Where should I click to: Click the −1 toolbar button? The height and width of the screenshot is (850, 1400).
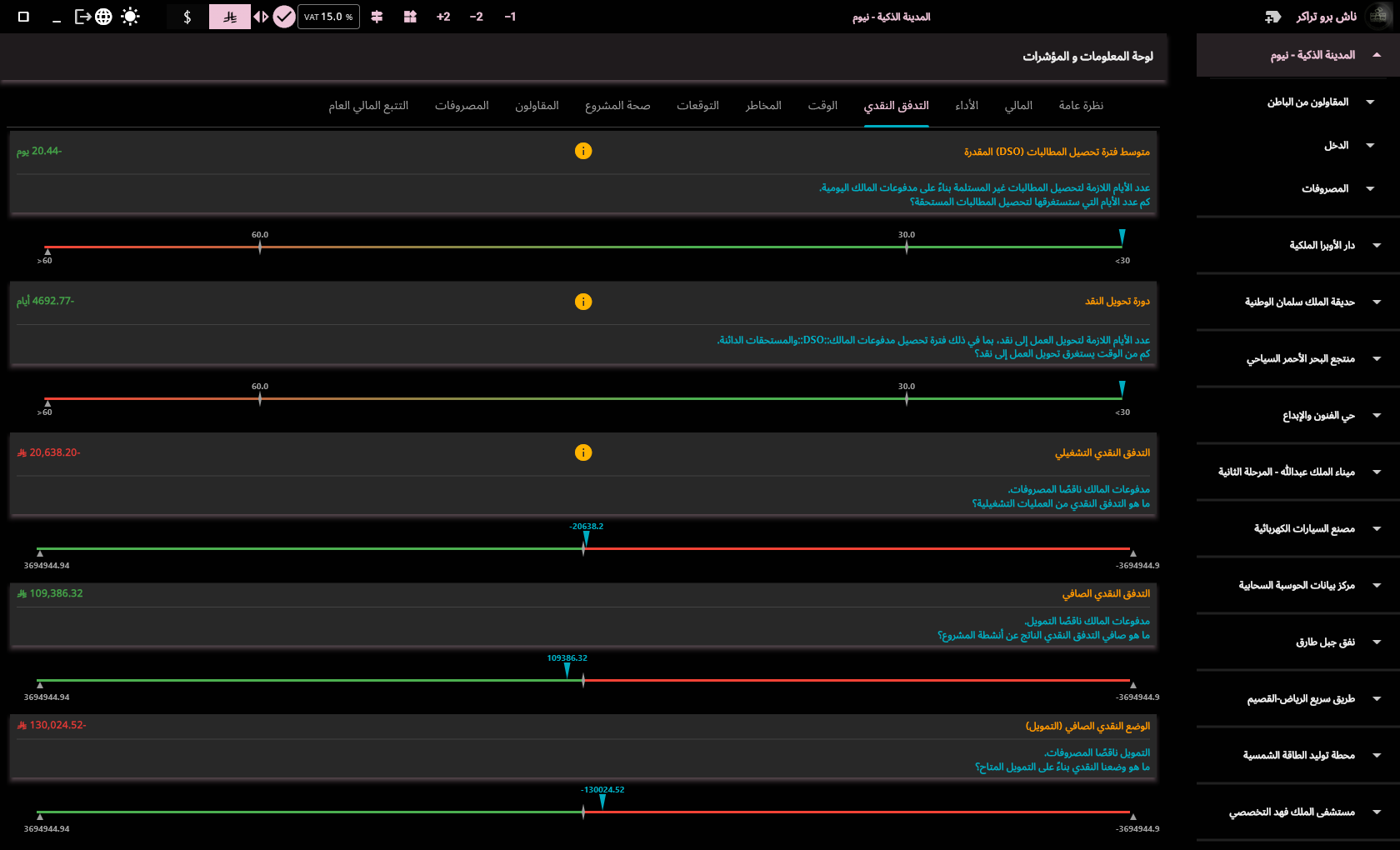click(510, 17)
